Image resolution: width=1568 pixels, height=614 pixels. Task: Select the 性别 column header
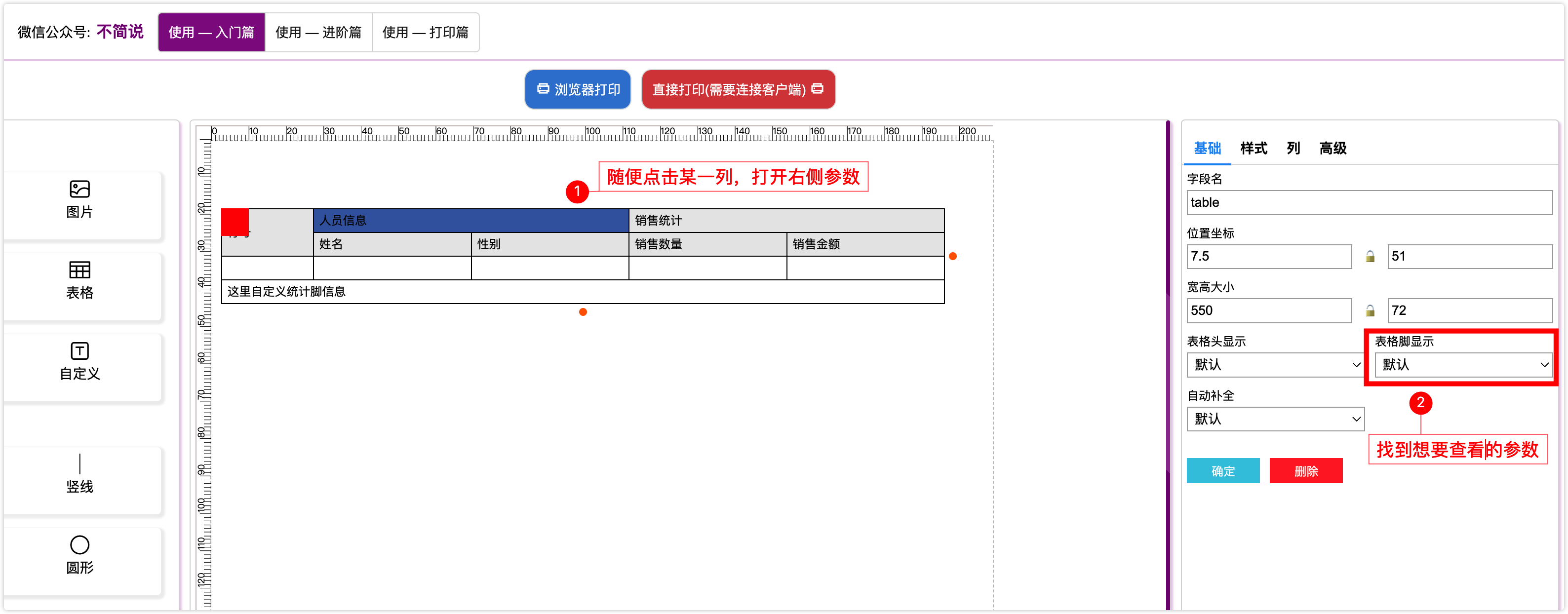pyautogui.click(x=550, y=244)
